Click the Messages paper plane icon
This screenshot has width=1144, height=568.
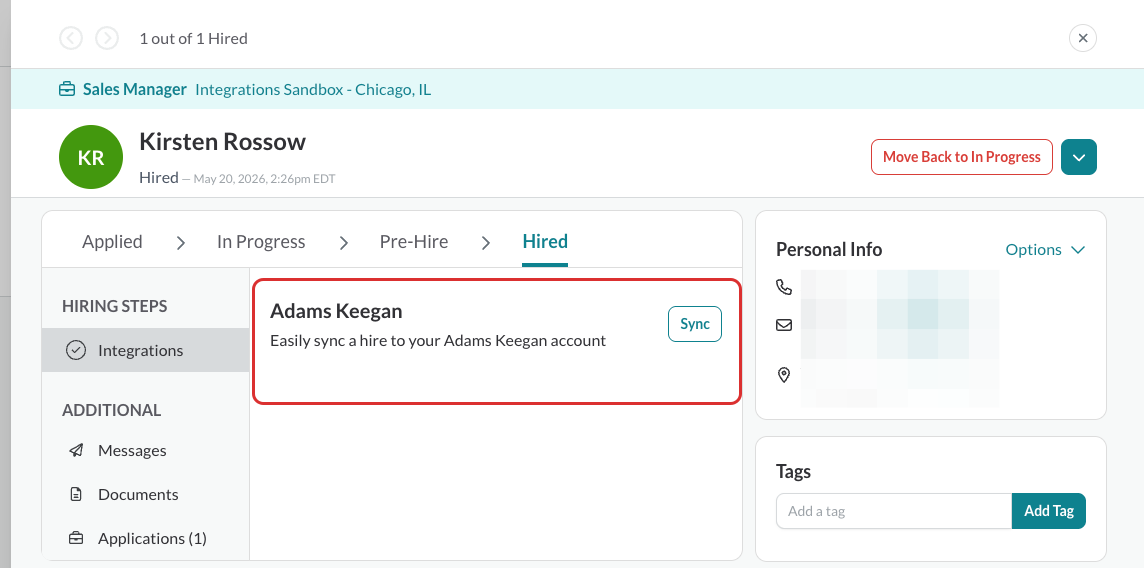[x=76, y=451]
